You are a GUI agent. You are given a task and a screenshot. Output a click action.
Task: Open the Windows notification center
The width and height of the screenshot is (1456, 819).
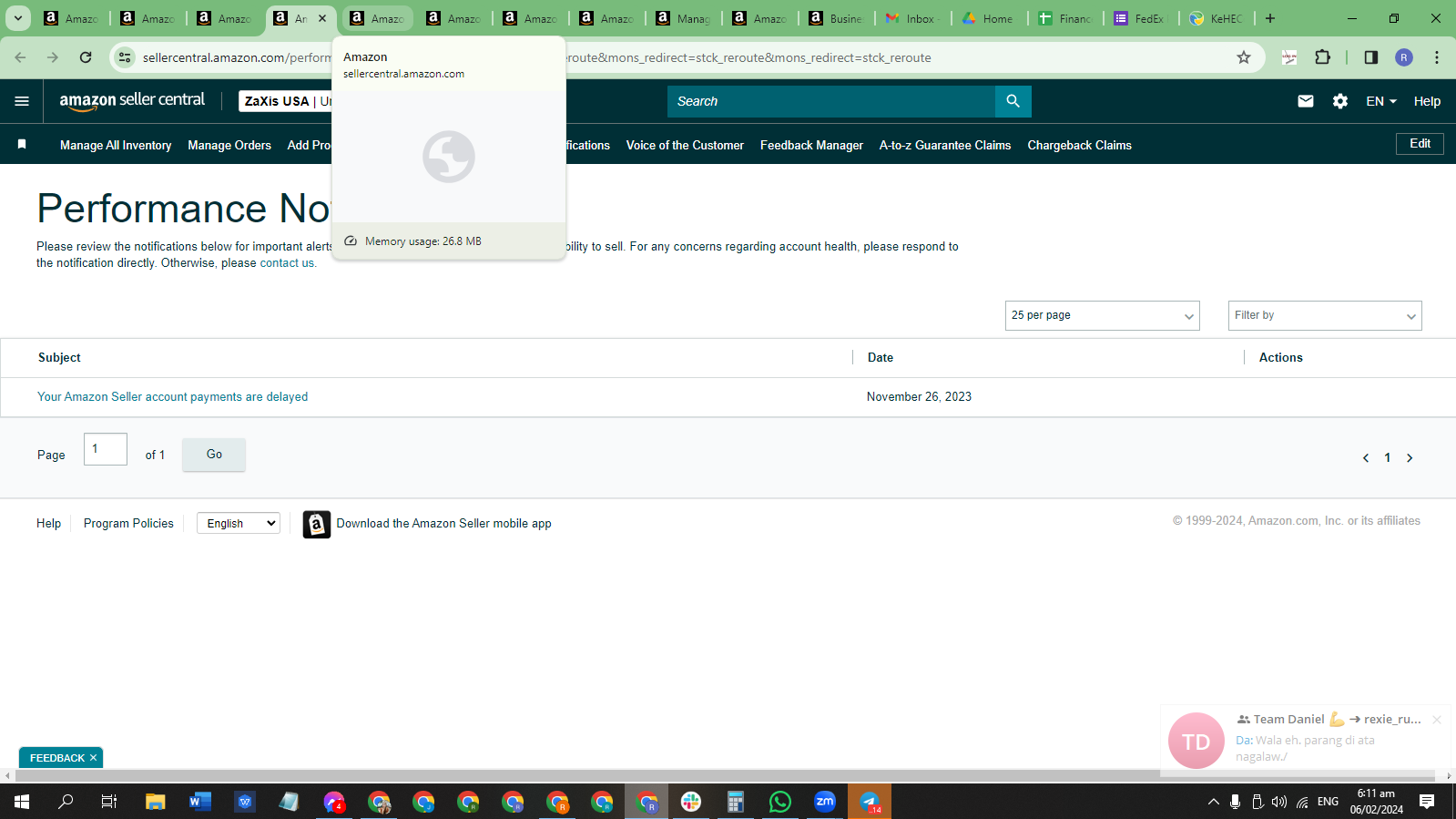pos(1427,802)
